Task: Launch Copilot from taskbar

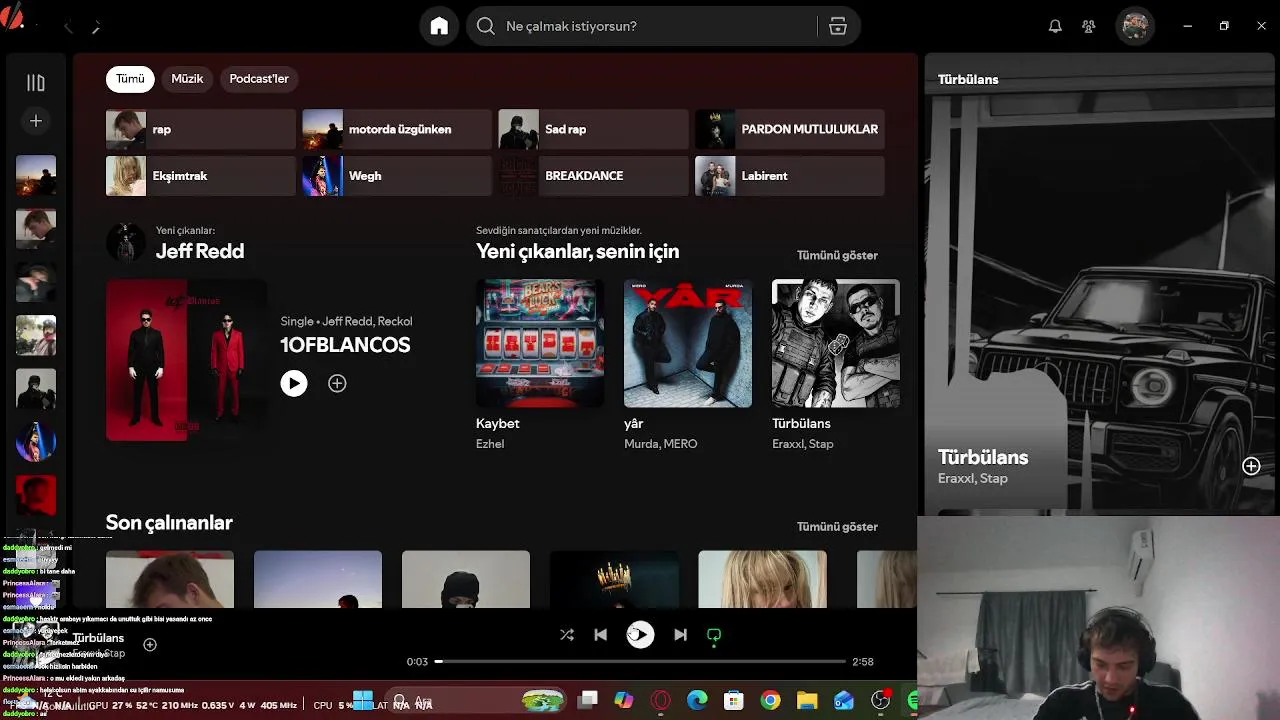Action: (624, 701)
